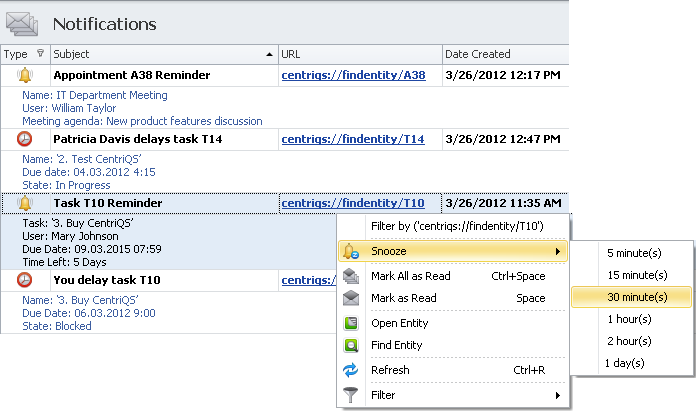This screenshot has height=411, width=696.
Task: Choose Mark as Read from the context menu
Action: [x=403, y=298]
